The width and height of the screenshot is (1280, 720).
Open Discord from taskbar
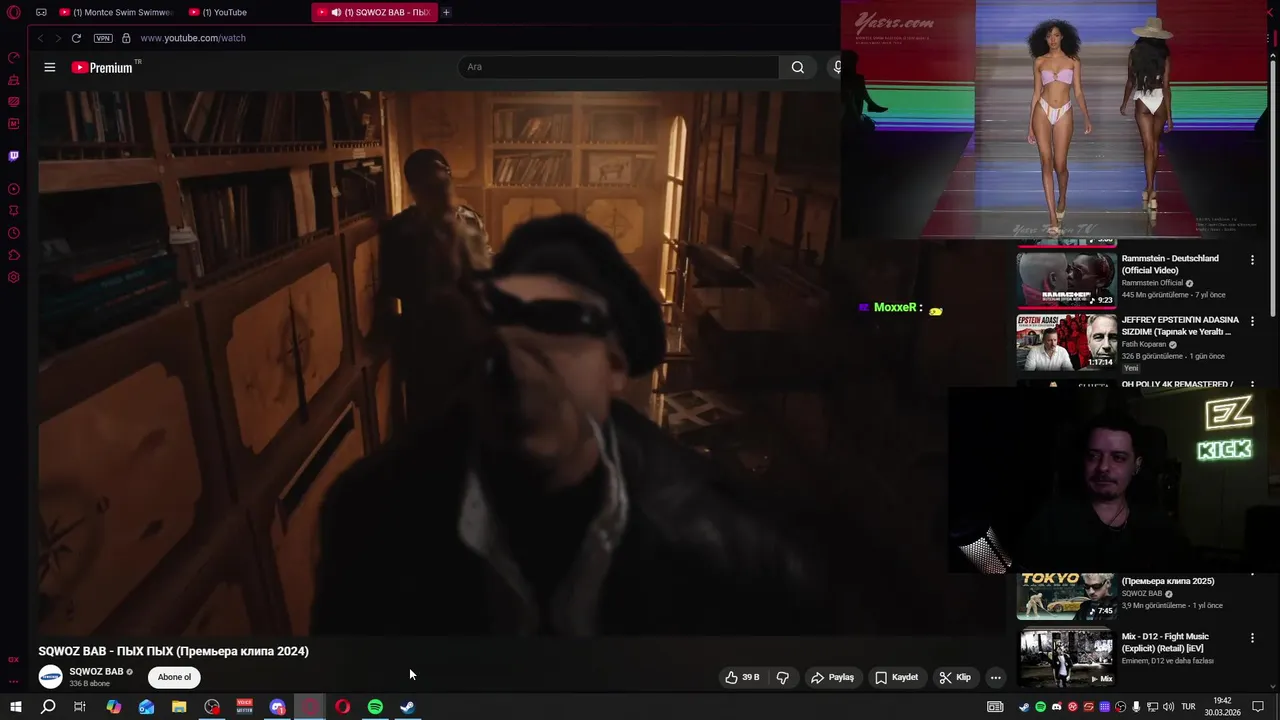277,707
